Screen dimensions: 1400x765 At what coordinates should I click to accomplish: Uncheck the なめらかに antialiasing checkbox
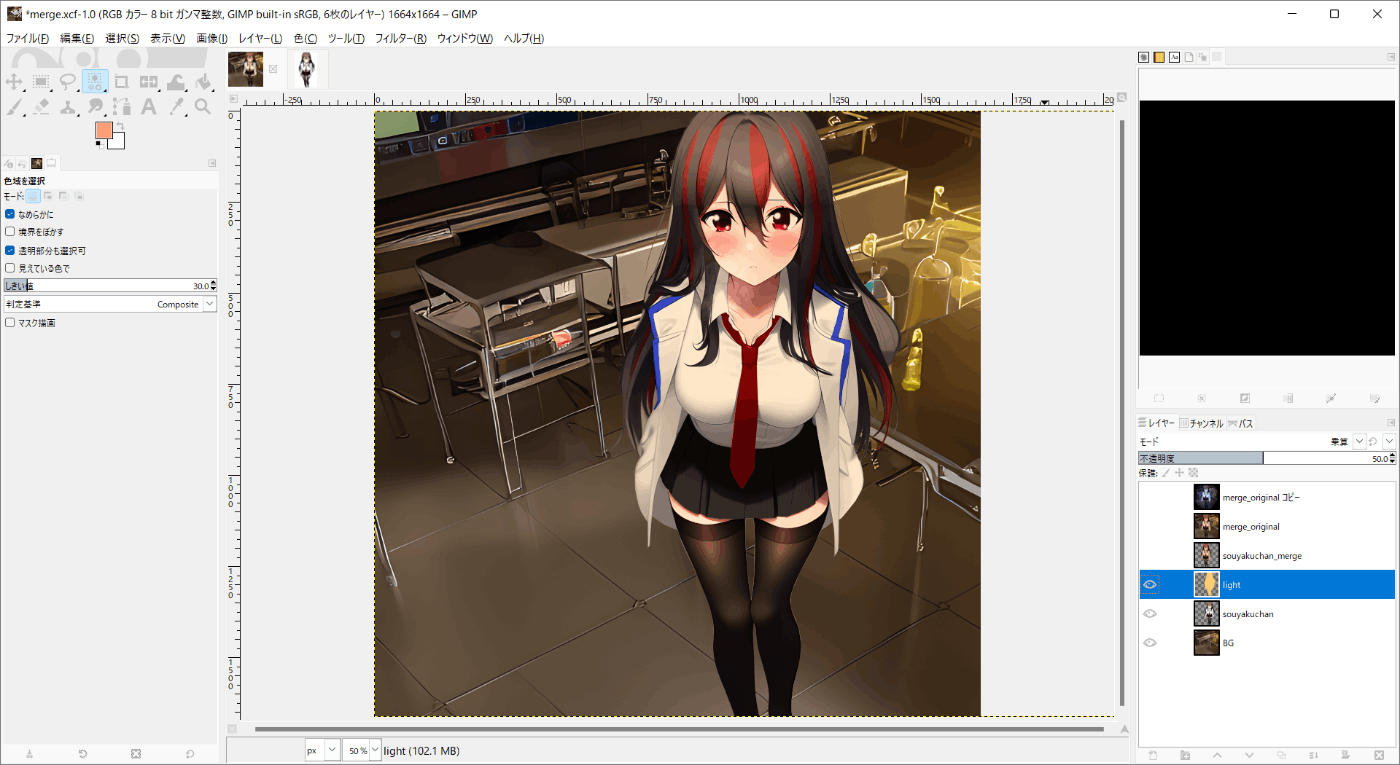point(10,214)
